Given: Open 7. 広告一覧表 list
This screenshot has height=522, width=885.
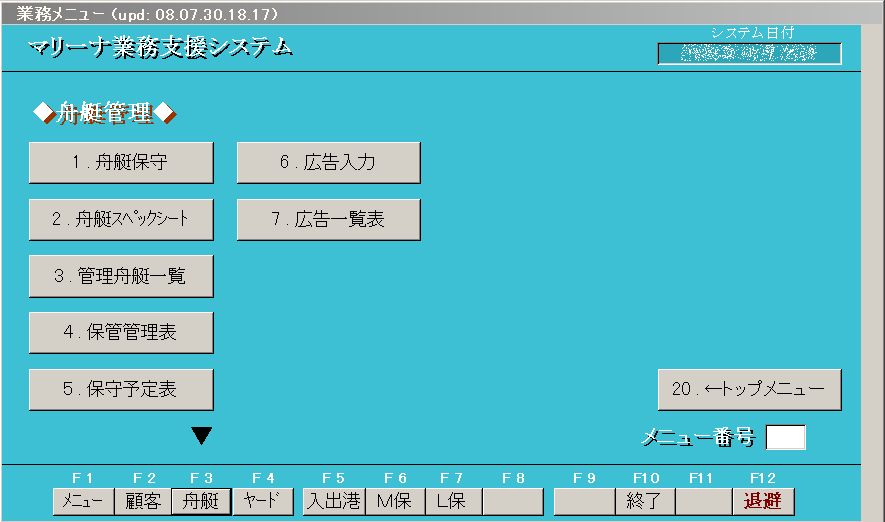Looking at the screenshot, I should [328, 220].
